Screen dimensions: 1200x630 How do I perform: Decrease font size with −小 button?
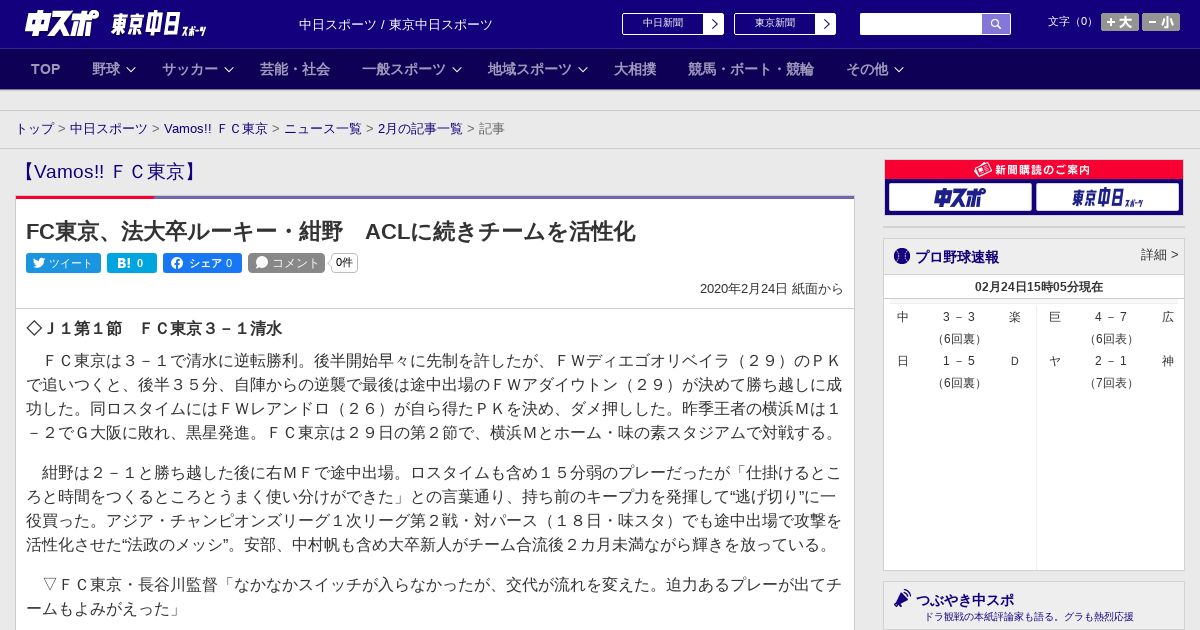click(x=1161, y=22)
